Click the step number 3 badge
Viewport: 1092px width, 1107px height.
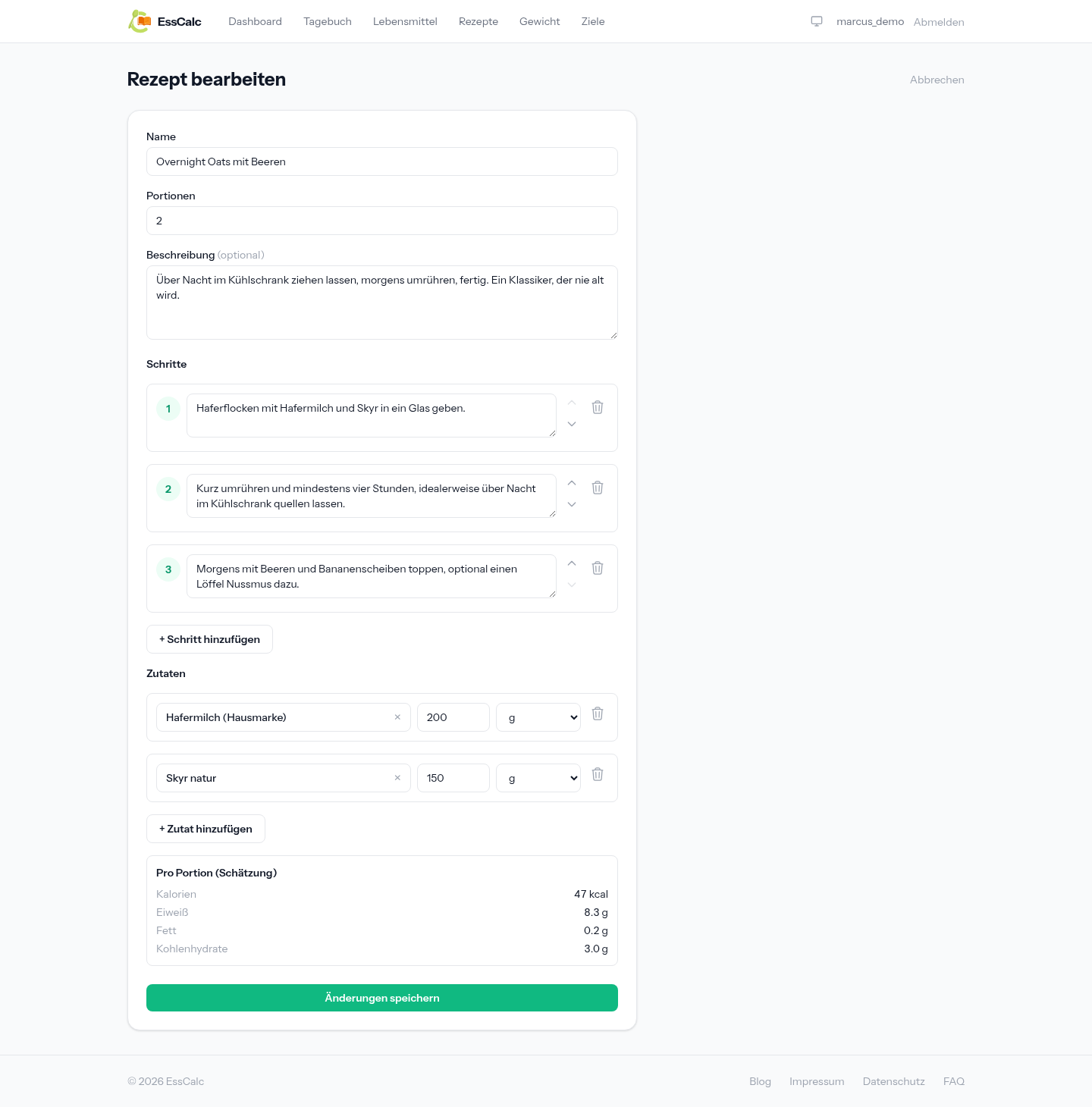(x=168, y=569)
